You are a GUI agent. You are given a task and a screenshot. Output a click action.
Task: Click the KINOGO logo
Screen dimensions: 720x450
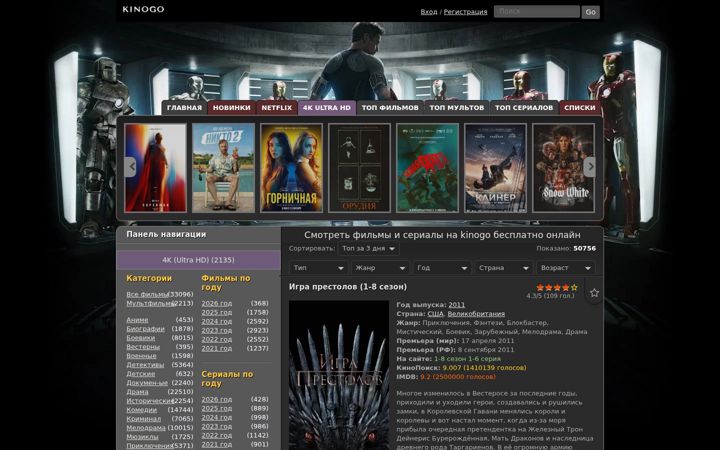(143, 9)
